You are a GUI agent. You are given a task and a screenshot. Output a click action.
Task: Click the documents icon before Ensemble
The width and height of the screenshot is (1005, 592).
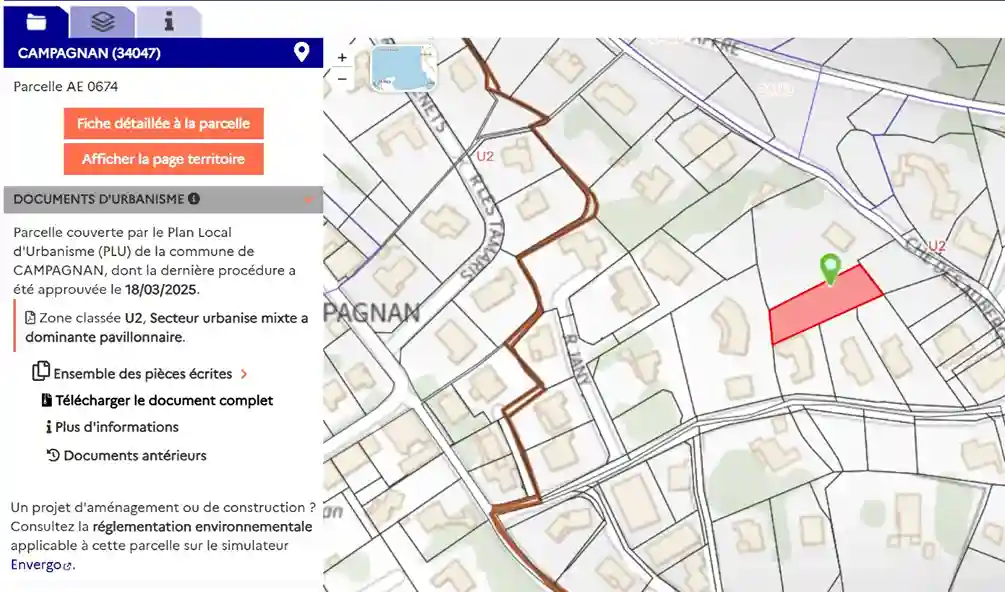[41, 371]
